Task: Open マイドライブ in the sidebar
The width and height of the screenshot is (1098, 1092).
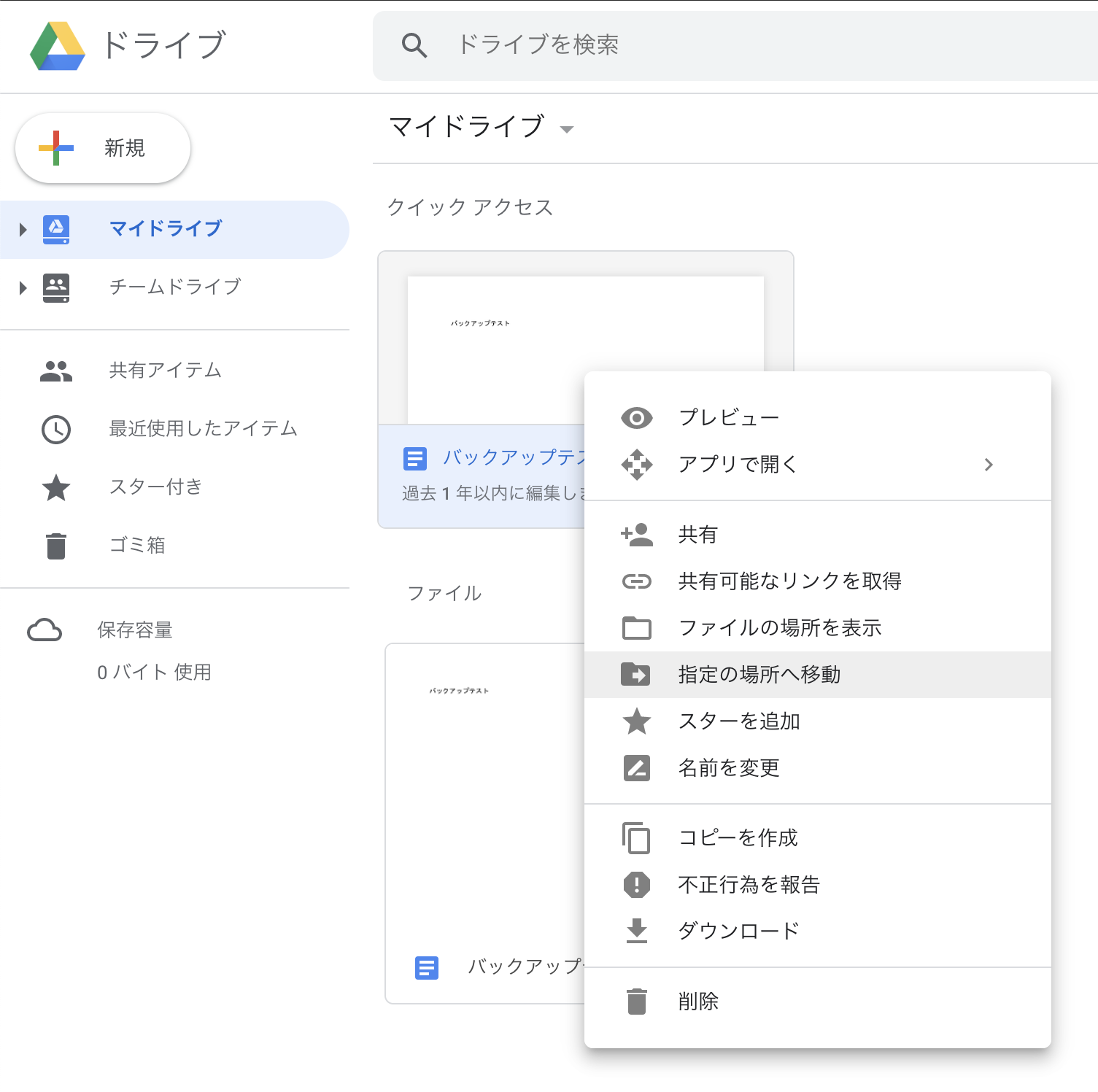Action: (x=174, y=229)
